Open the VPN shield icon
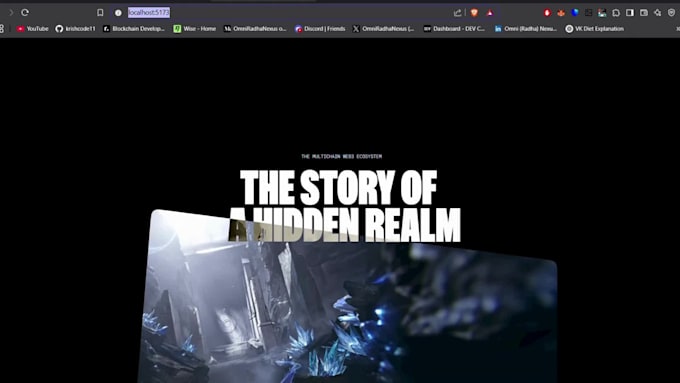 pos(671,13)
